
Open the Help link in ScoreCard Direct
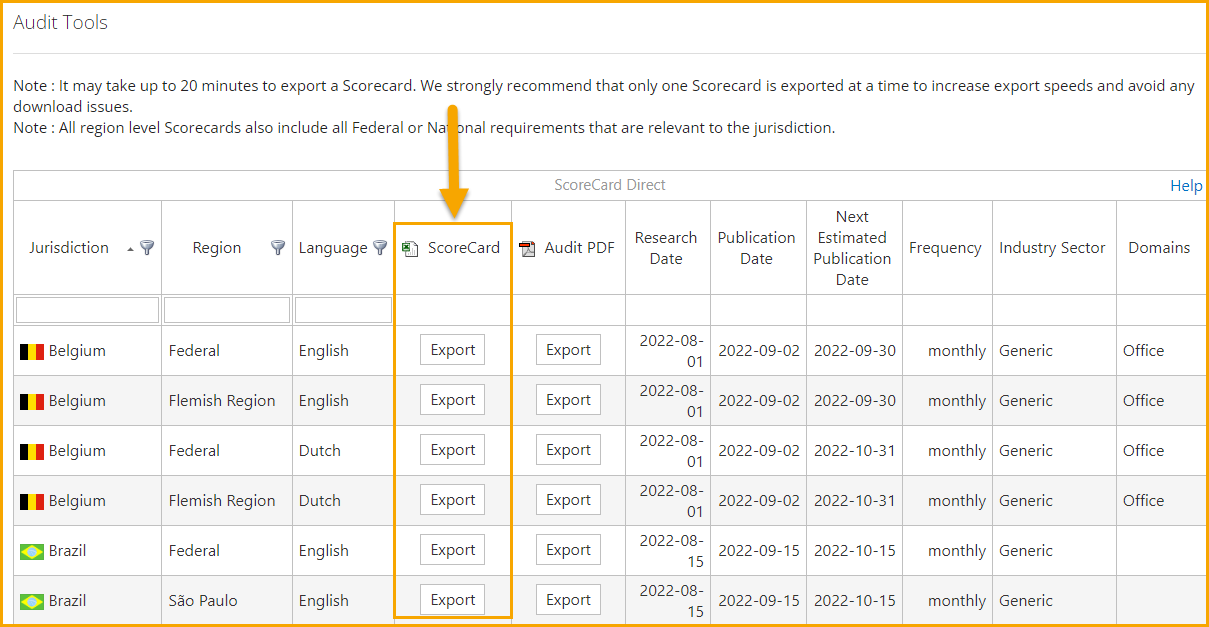(x=1186, y=186)
